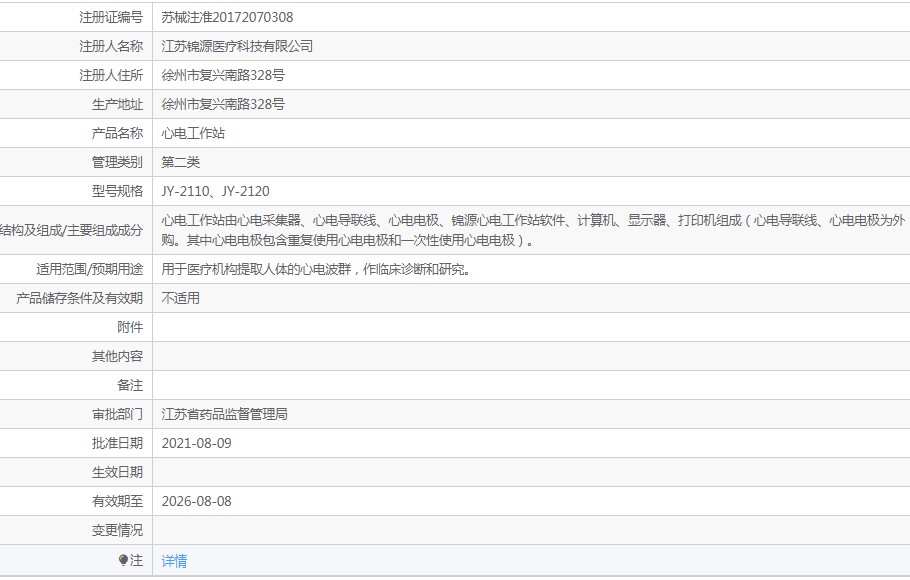Viewport: 910px width, 580px height.
Task: Click the 第二类 management category value
Action: 180,163
